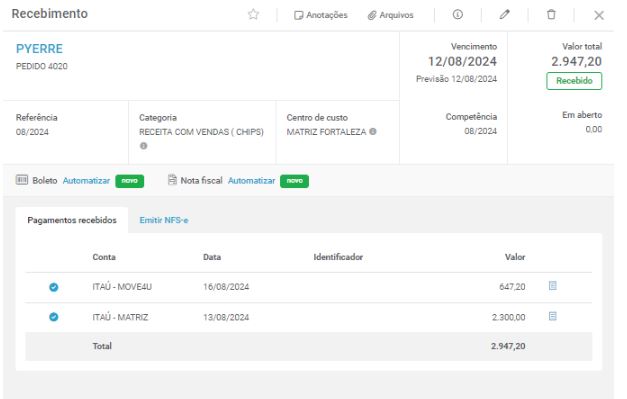
Task: Click Referência value 08/2024
Action: click(x=32, y=132)
